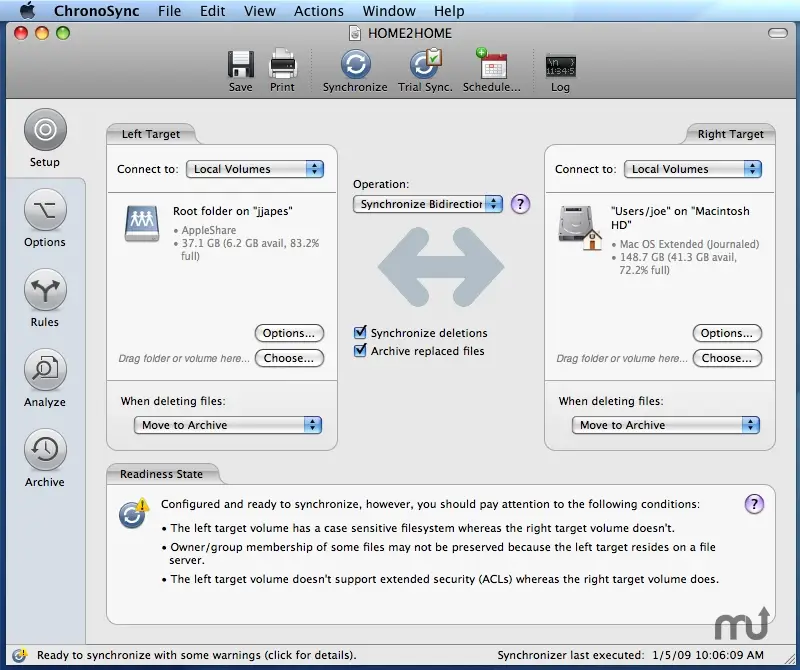Open the Actions menu
This screenshot has width=800, height=670.
319,11
